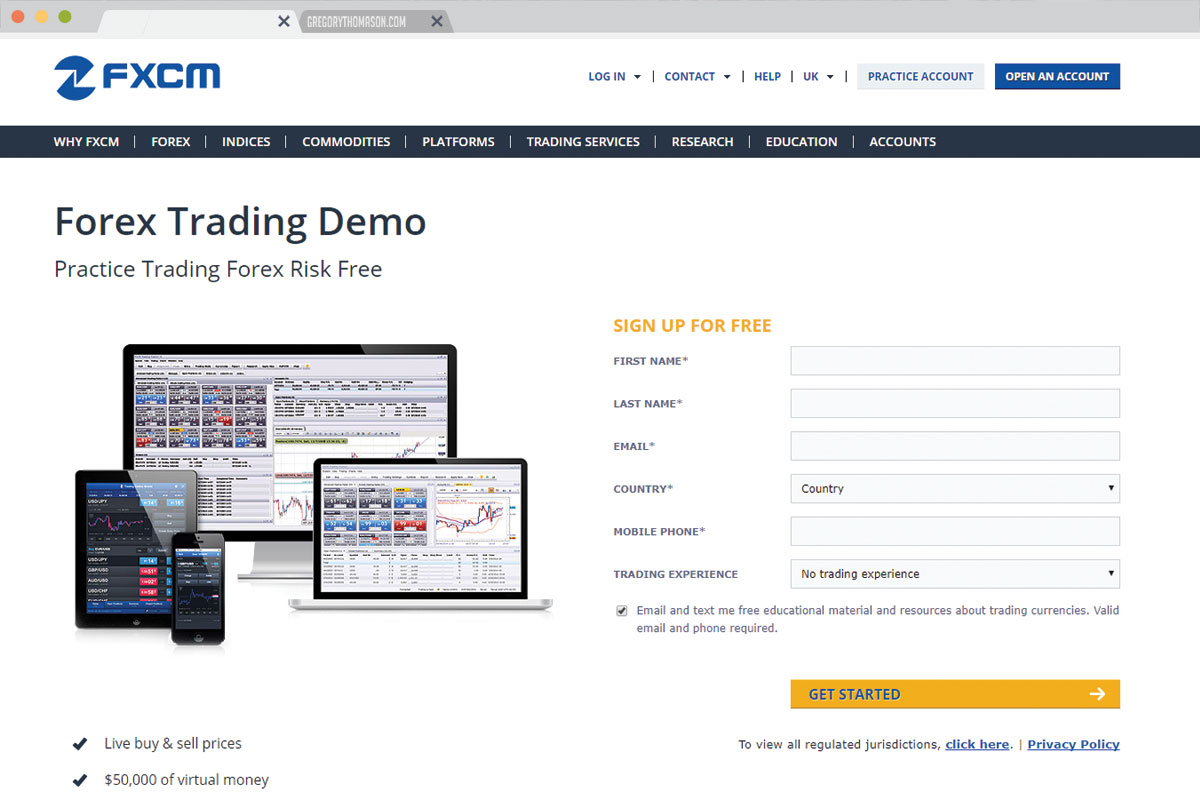This screenshot has height=803, width=1200.
Task: Open the Privacy Policy link
Action: tap(1073, 745)
